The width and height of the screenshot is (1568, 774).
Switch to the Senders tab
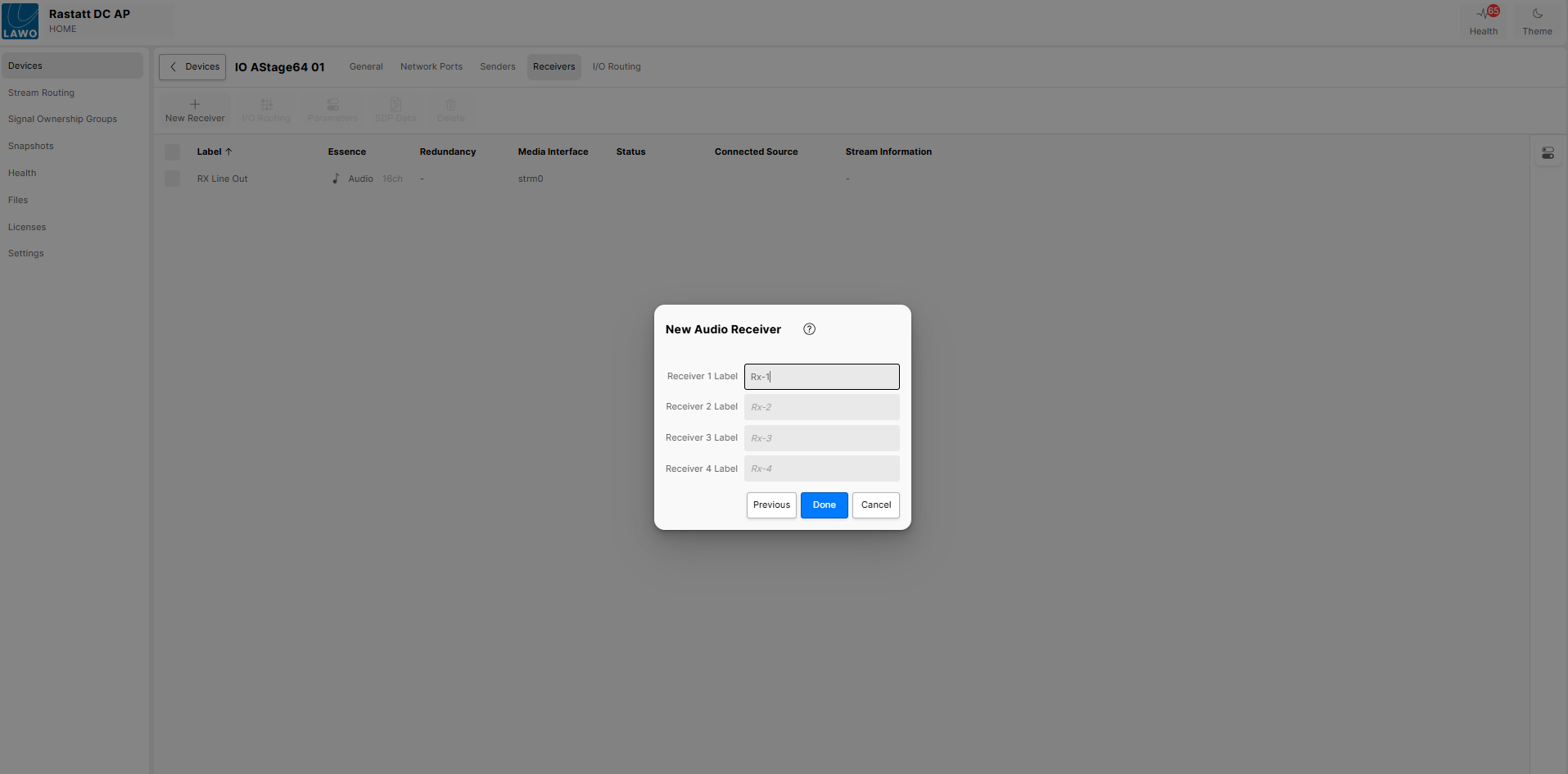(497, 67)
